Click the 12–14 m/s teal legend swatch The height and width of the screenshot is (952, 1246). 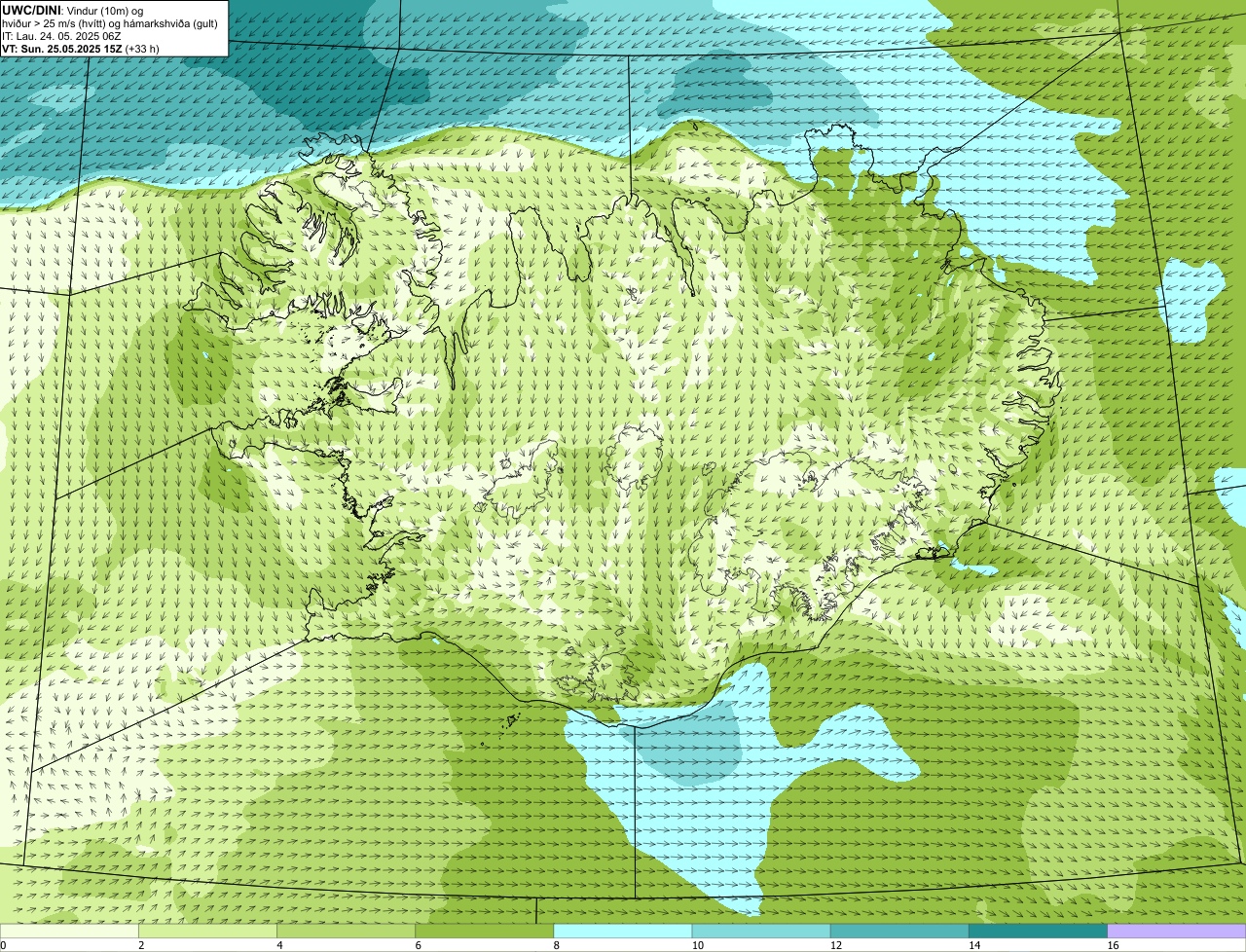point(899,931)
